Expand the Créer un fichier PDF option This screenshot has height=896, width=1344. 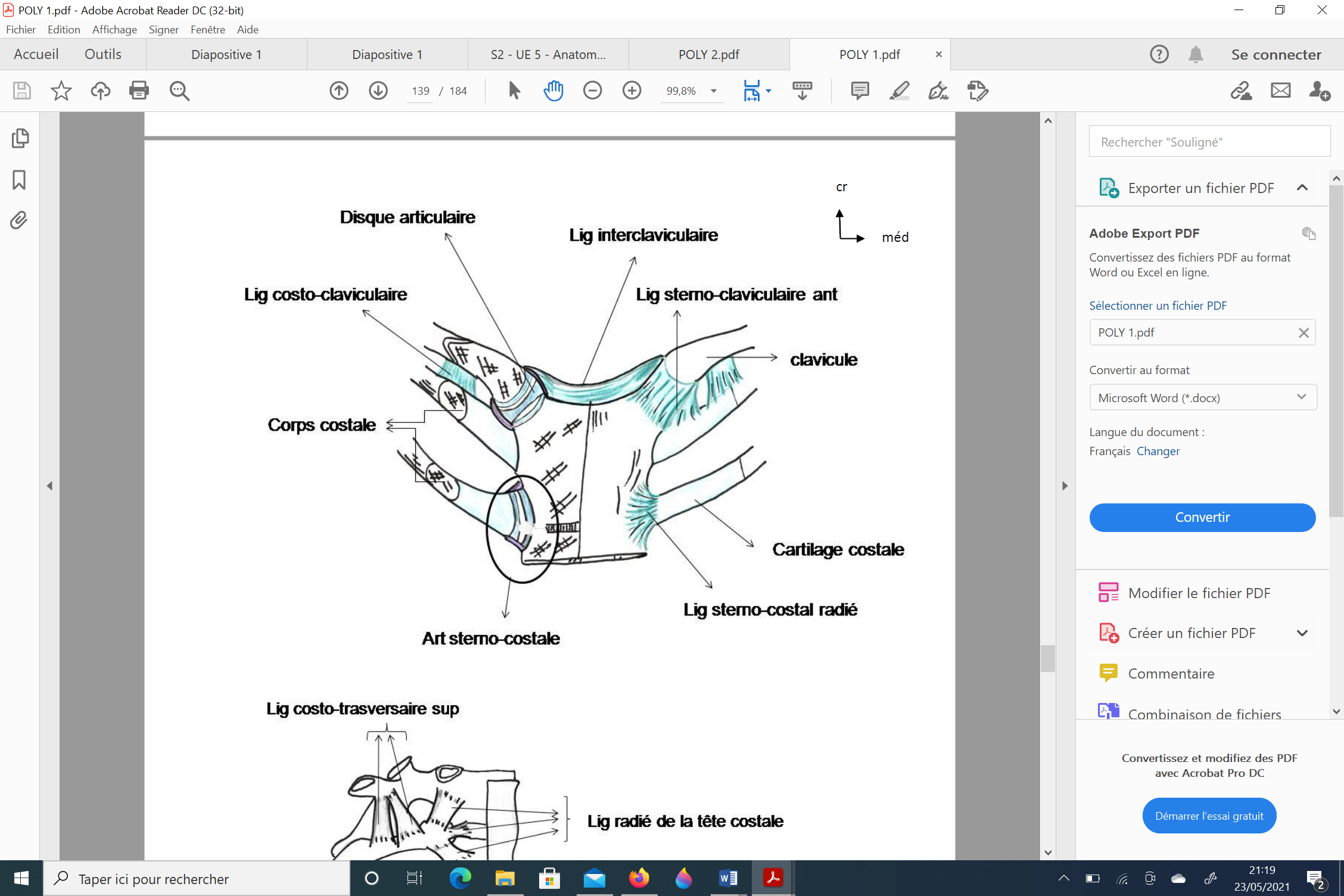point(1302,633)
